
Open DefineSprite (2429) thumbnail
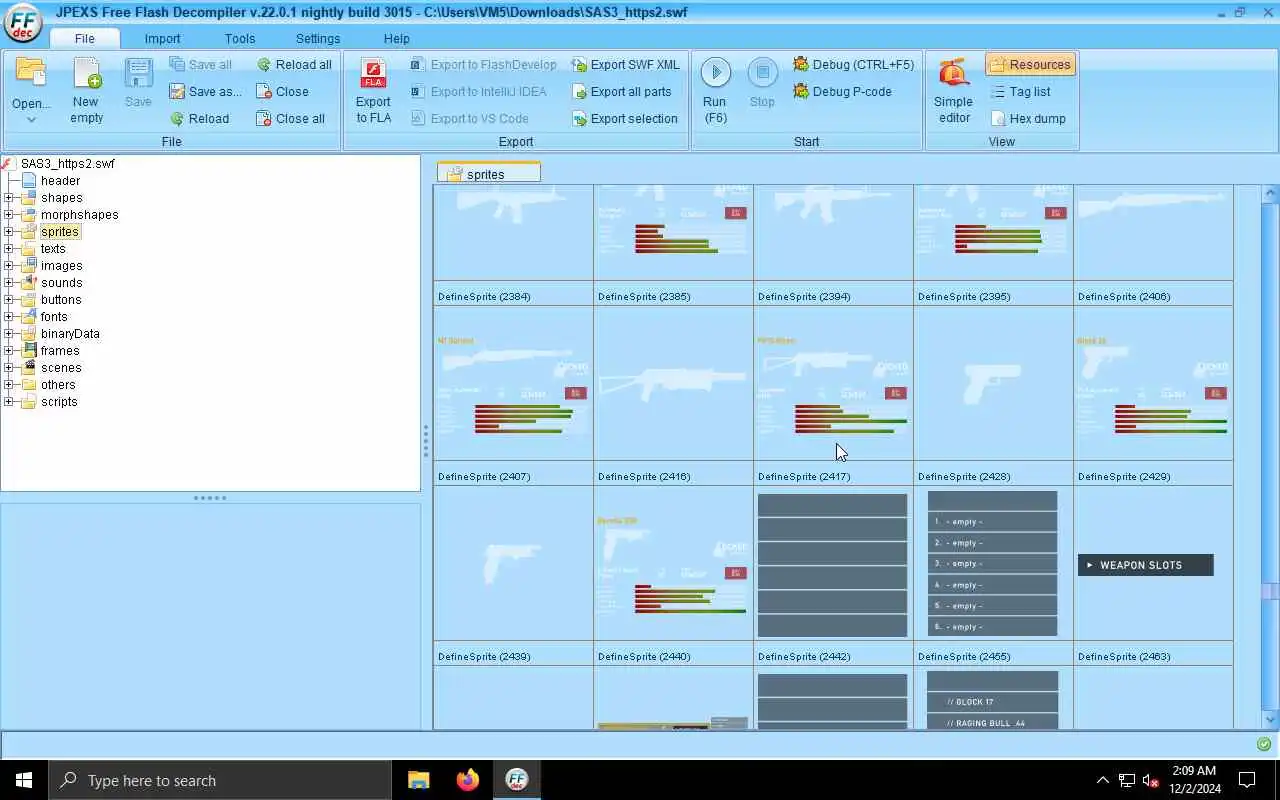coord(1153,385)
